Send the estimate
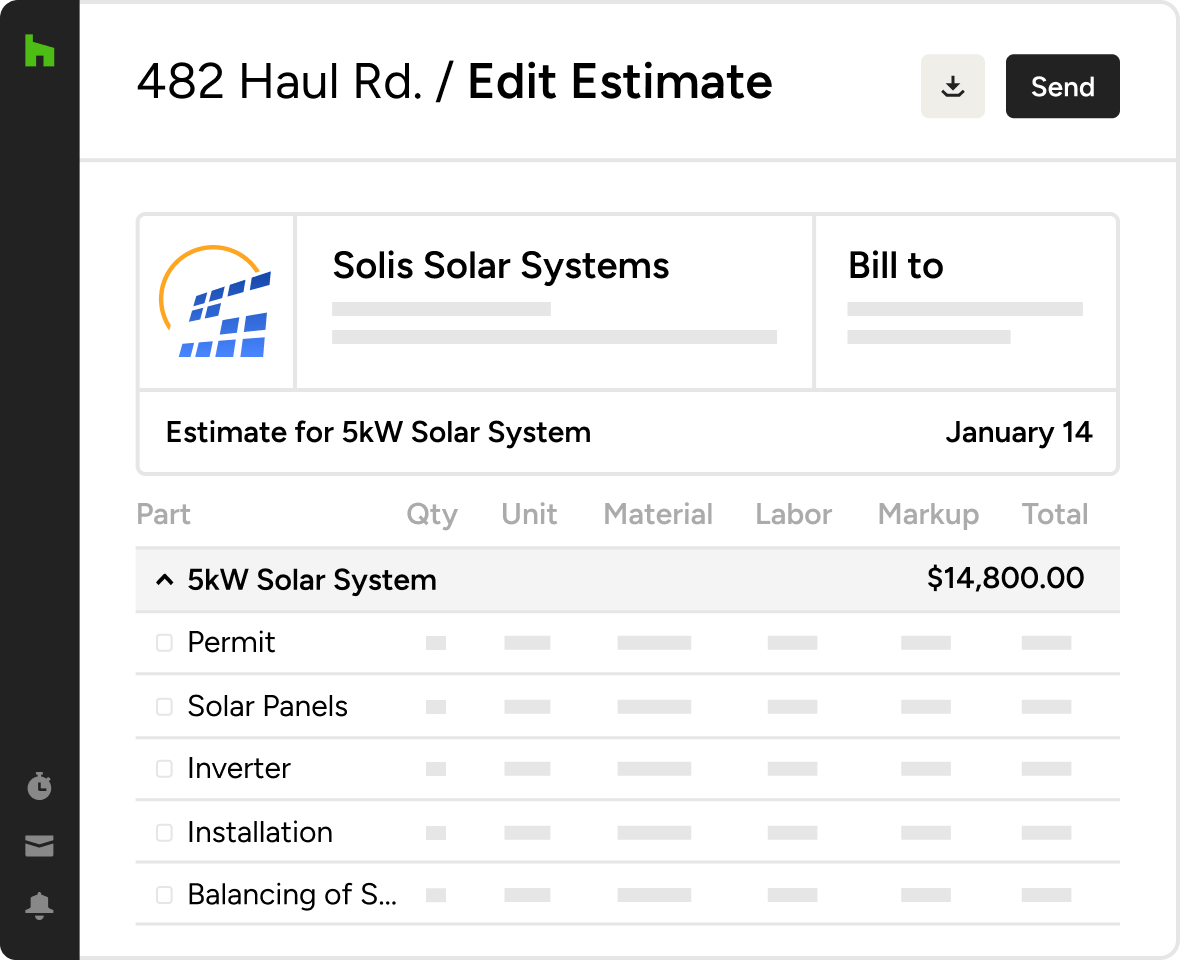Screen dimensions: 1180x960 click(1062, 87)
